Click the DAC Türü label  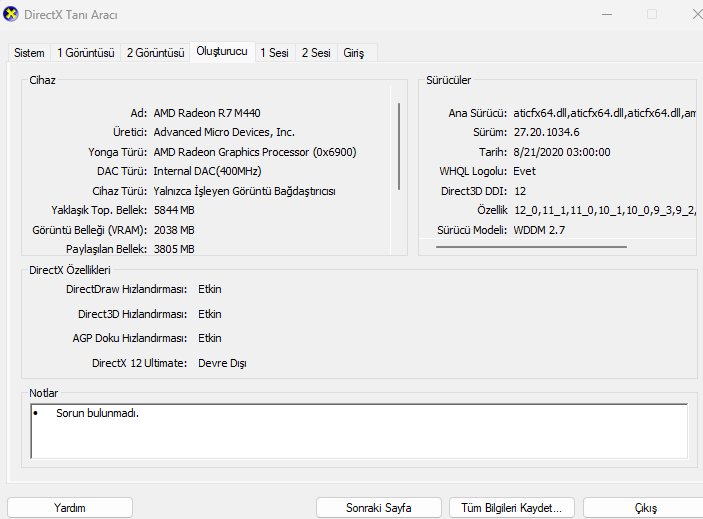[x=122, y=171]
